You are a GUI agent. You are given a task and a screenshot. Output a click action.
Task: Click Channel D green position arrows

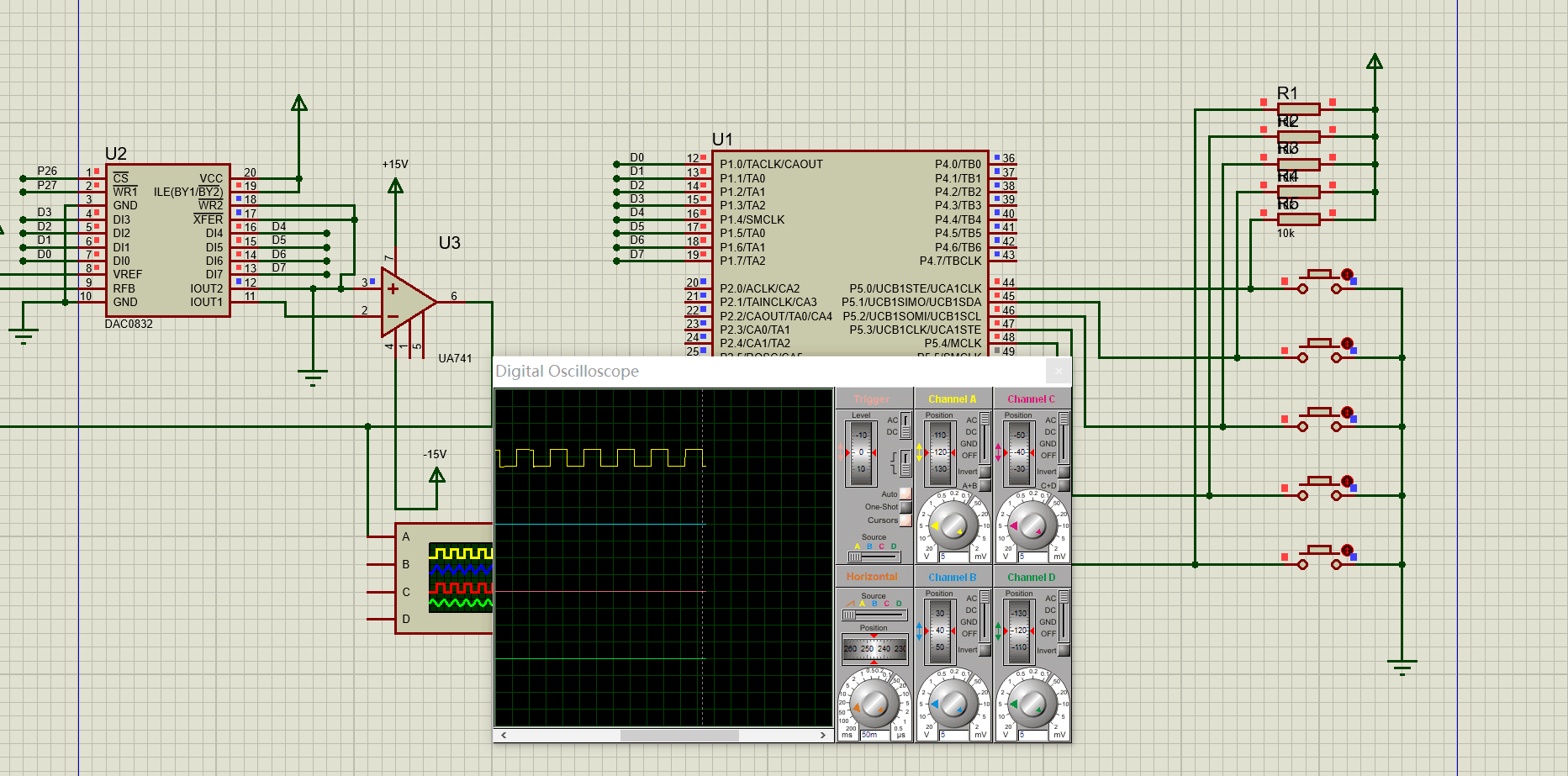pos(998,631)
